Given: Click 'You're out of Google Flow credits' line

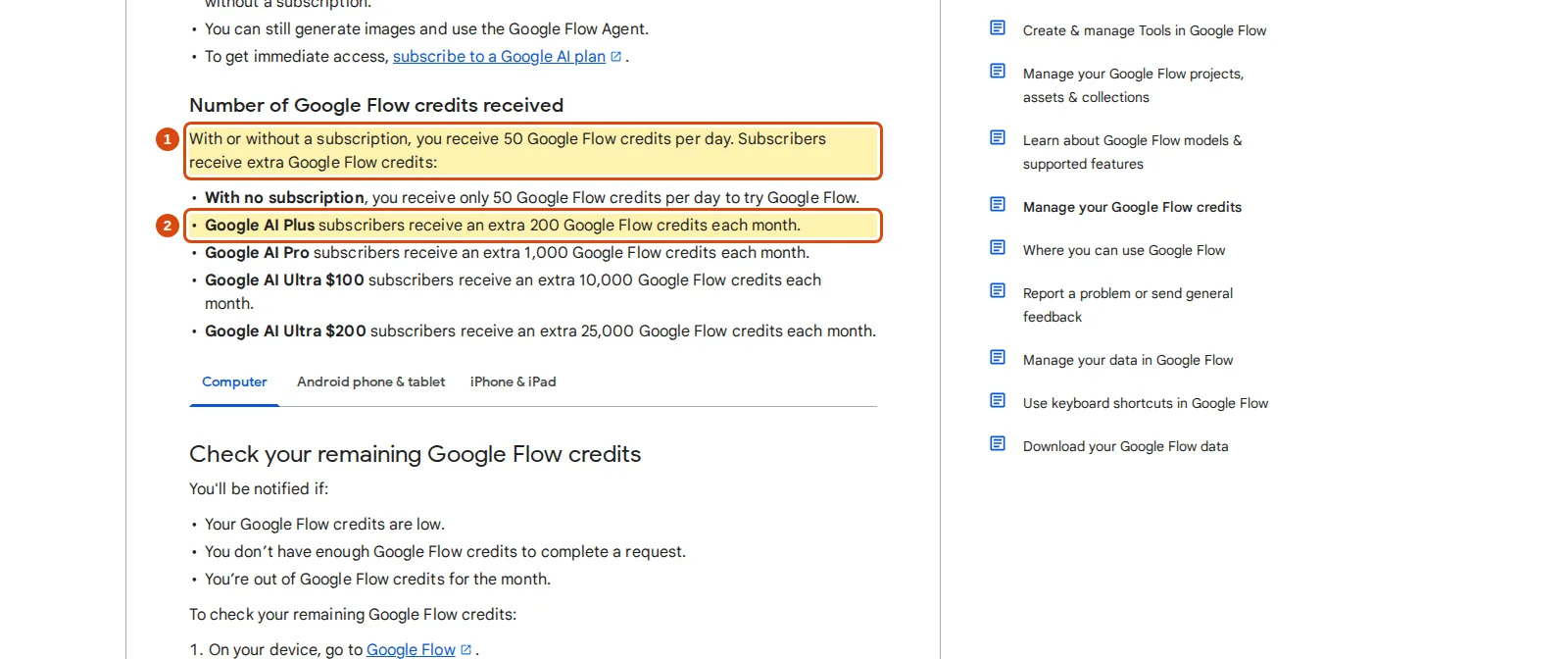Looking at the screenshot, I should click(377, 580).
